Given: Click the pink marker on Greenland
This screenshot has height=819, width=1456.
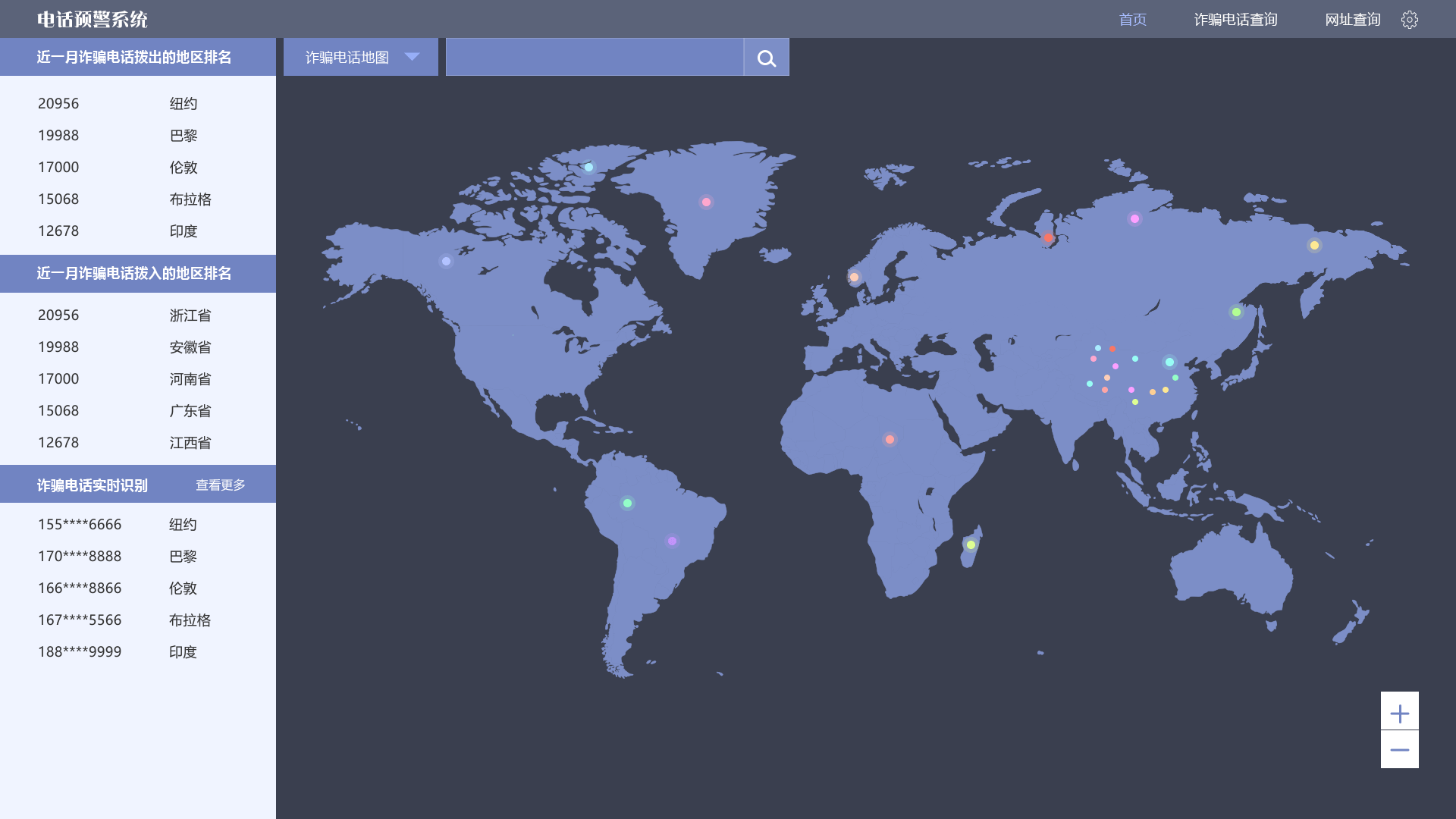Looking at the screenshot, I should click(x=706, y=202).
